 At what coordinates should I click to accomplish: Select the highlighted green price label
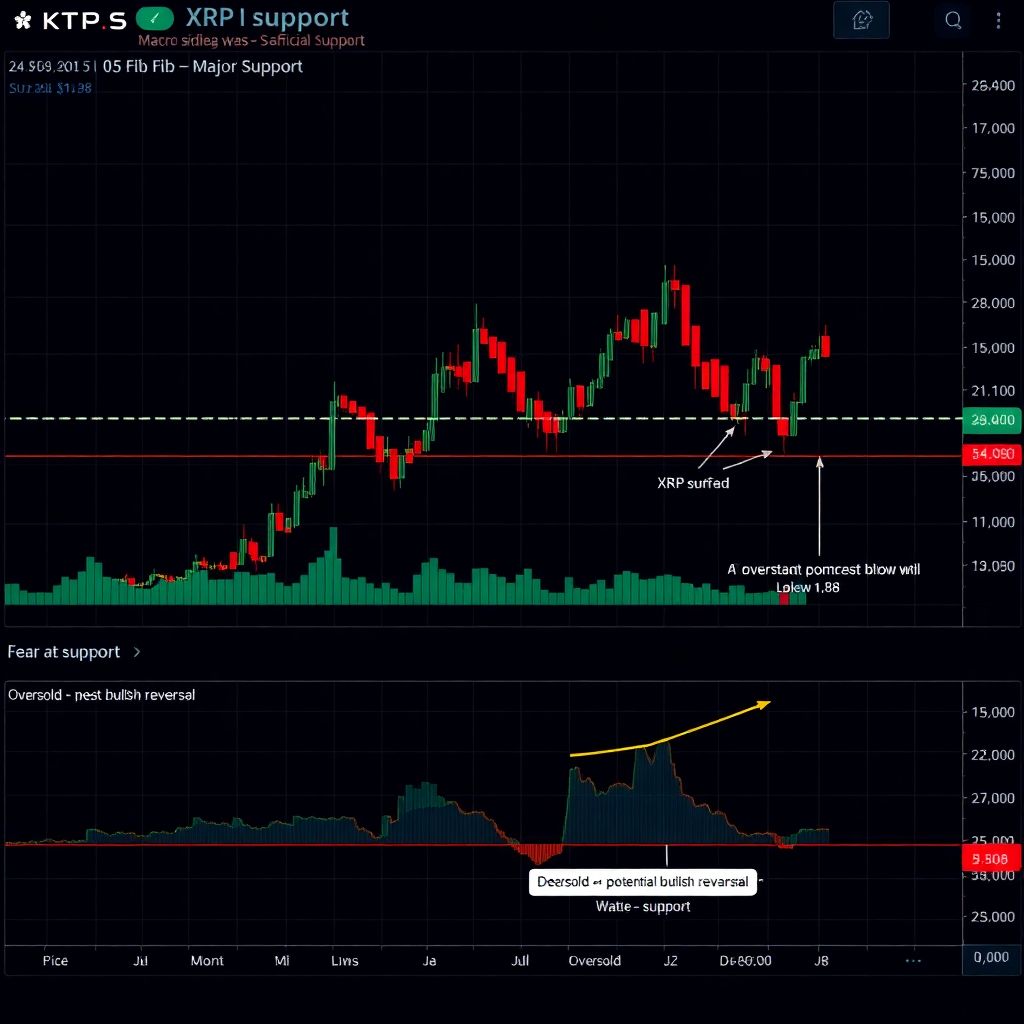click(x=991, y=422)
